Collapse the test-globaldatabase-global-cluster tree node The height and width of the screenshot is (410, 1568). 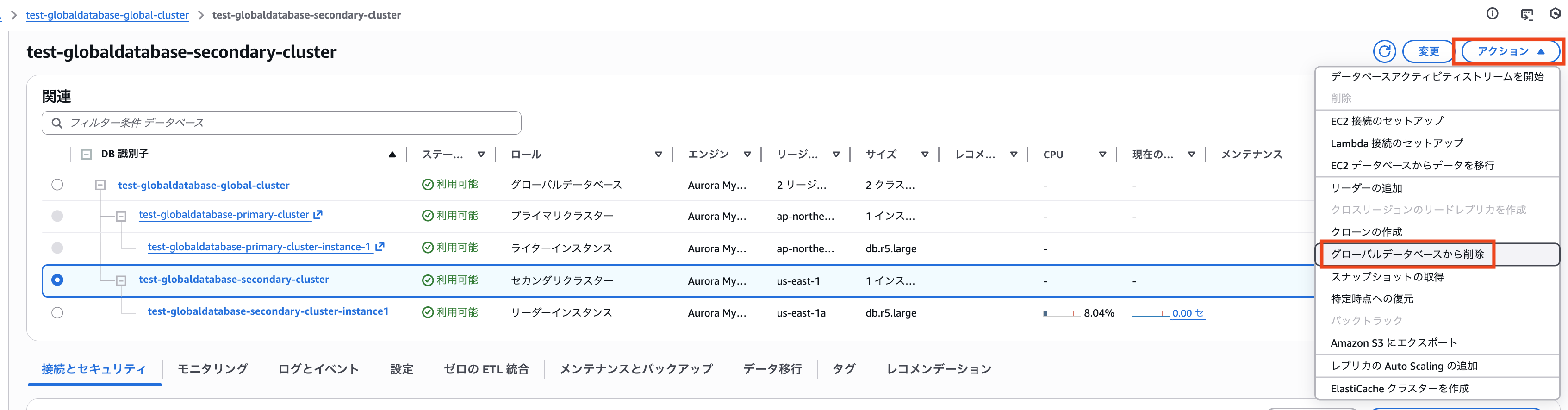(x=100, y=185)
